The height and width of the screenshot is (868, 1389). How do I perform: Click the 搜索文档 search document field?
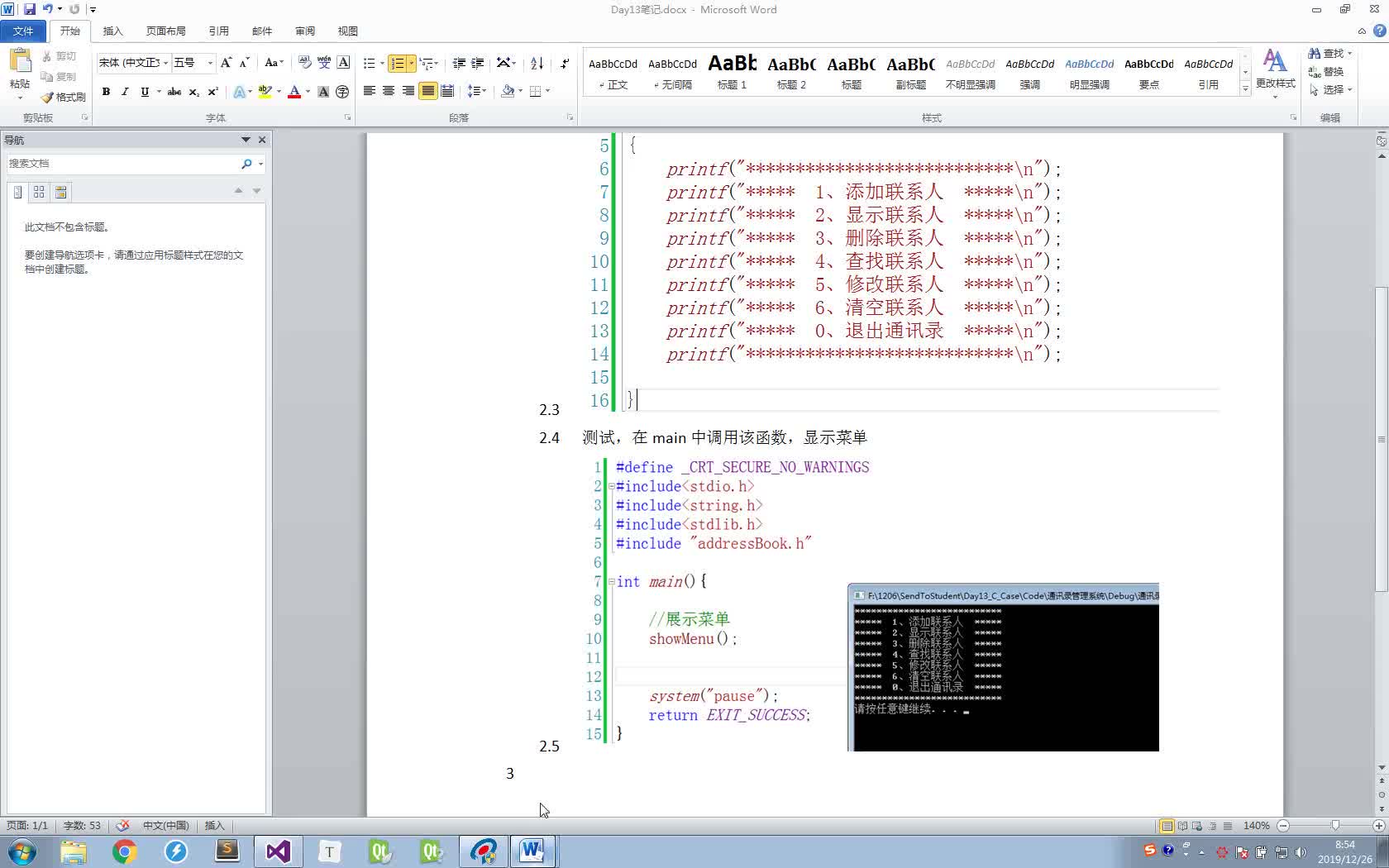click(122, 164)
